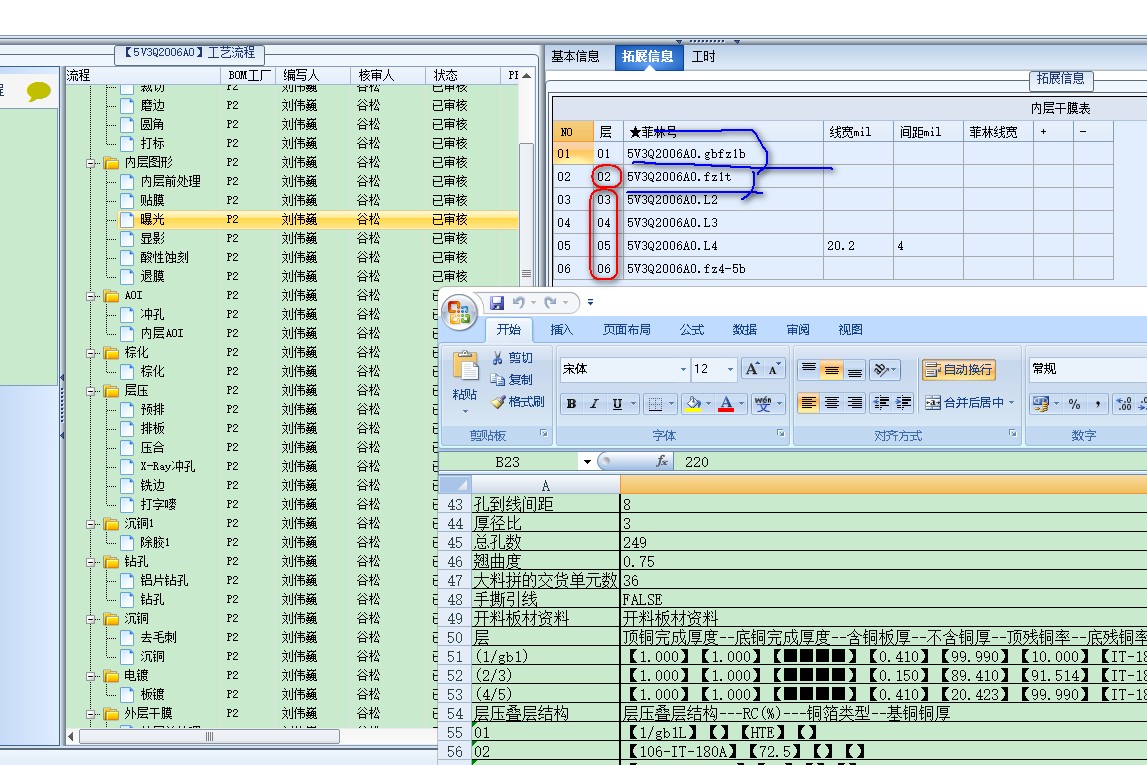This screenshot has height=765, width=1147.
Task: Click the horizontal scrollbar under the process tree
Action: 209,736
